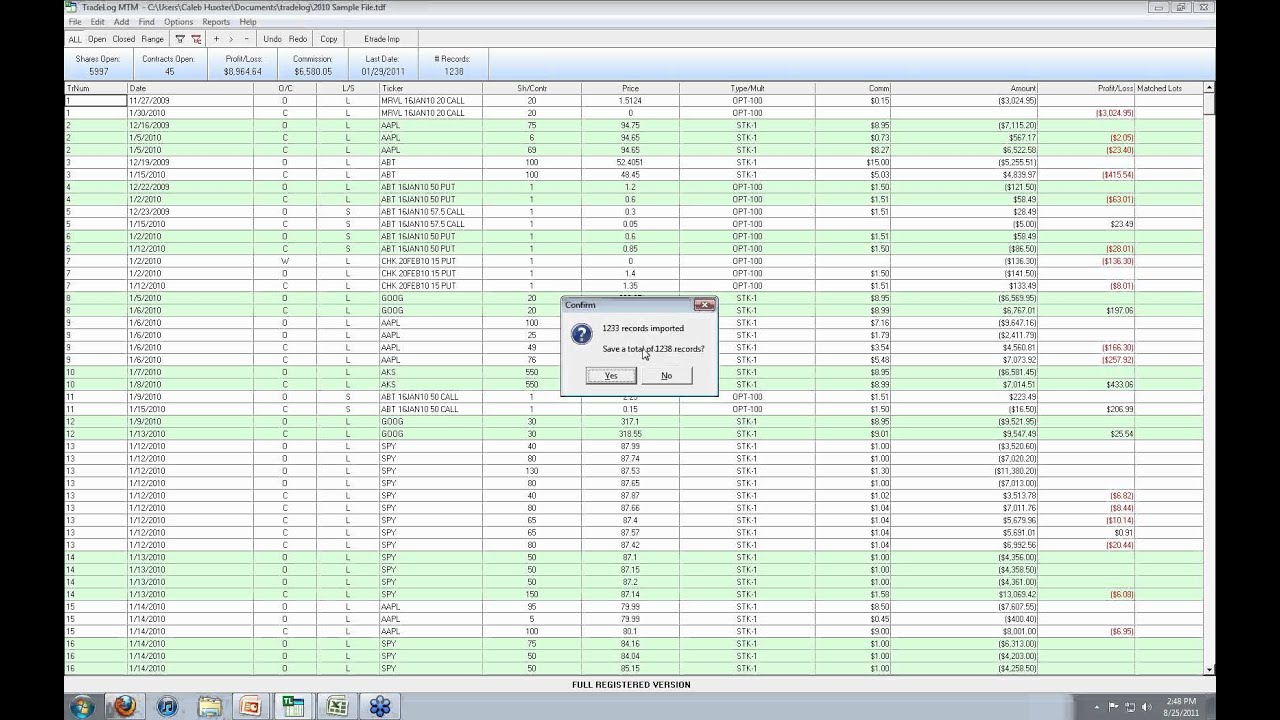This screenshot has width=1280, height=720.
Task: Show Open trades only
Action: 97,39
